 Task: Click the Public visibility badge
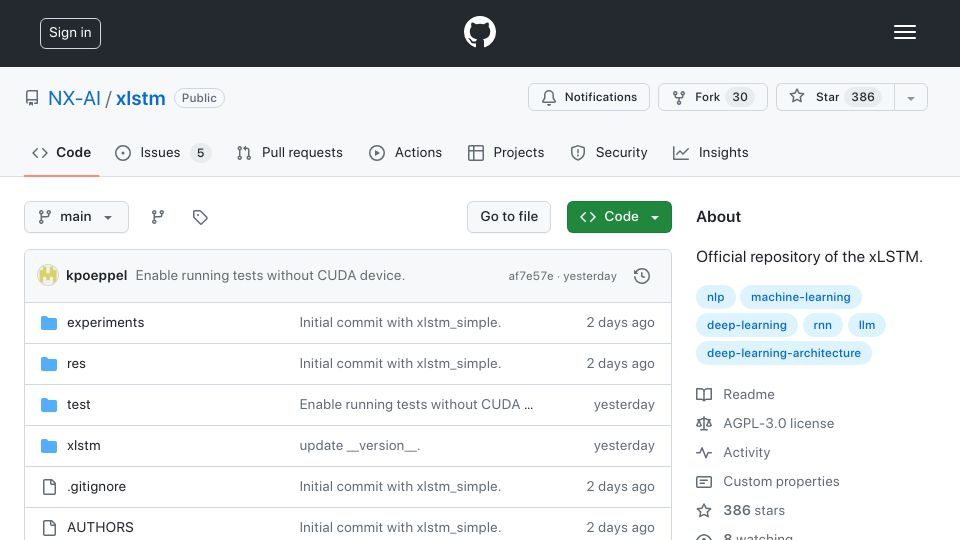point(199,98)
